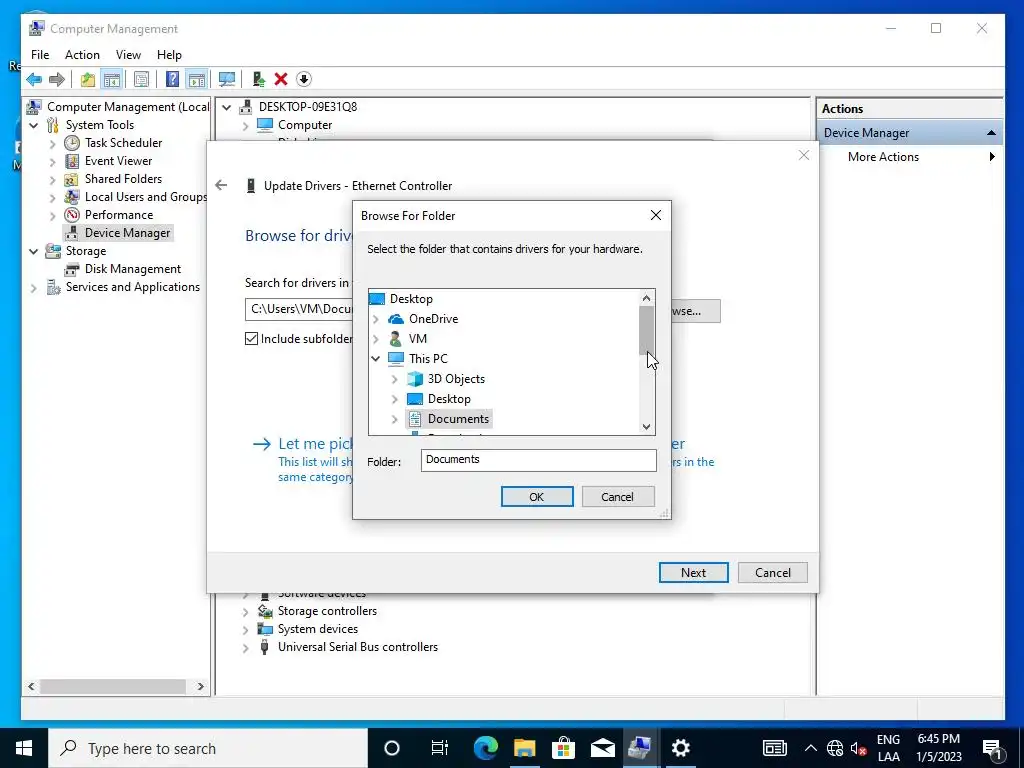This screenshot has height=768, width=1024.
Task: Select Local Users and Groups node
Action: [x=146, y=197]
